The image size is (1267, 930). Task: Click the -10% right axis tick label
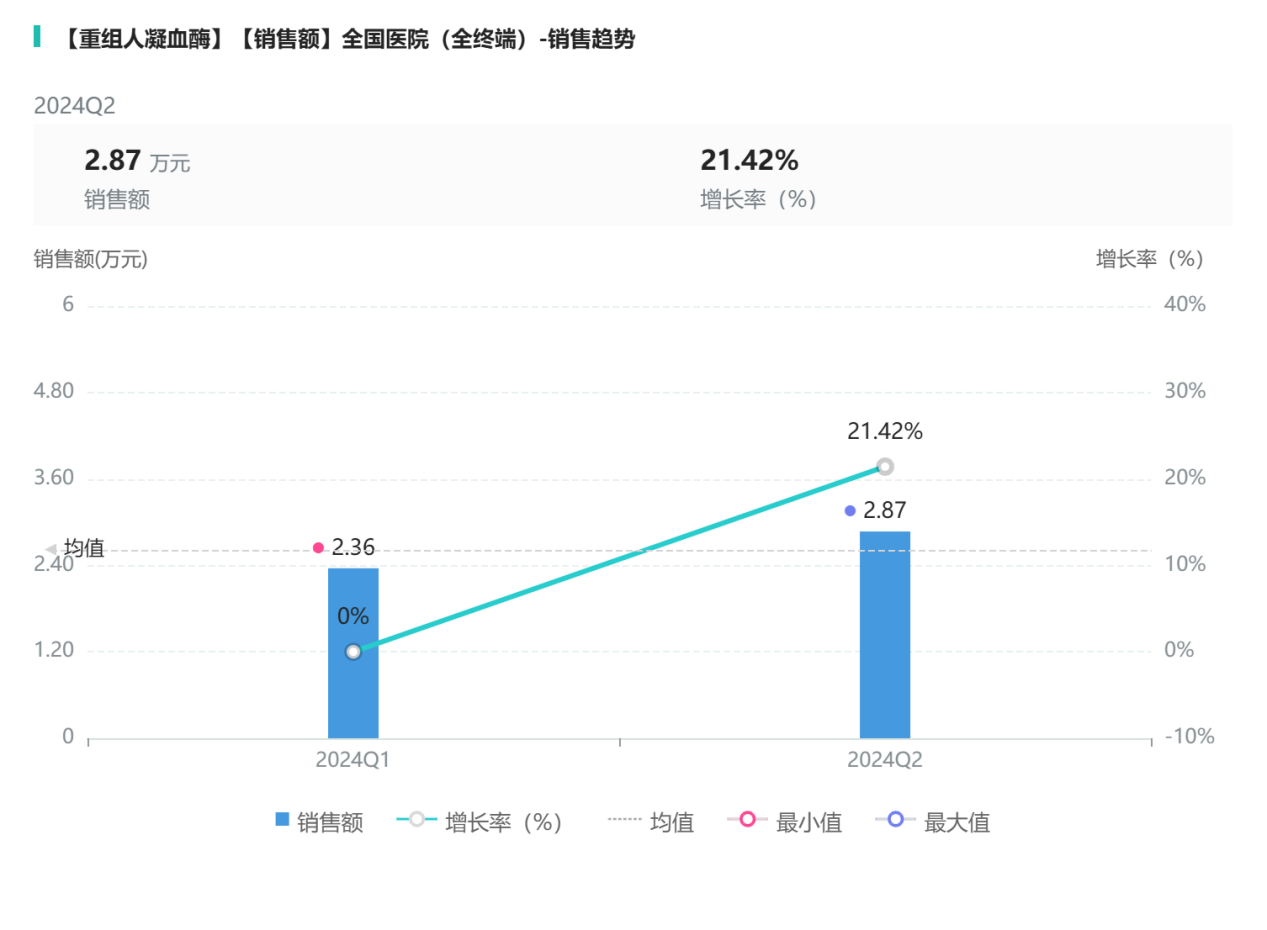[1189, 737]
